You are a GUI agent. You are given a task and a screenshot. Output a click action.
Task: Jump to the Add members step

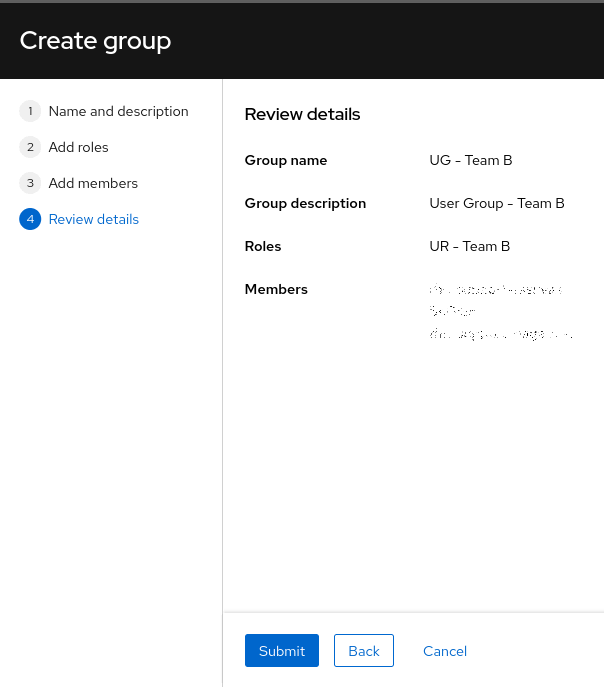pyautogui.click(x=93, y=183)
